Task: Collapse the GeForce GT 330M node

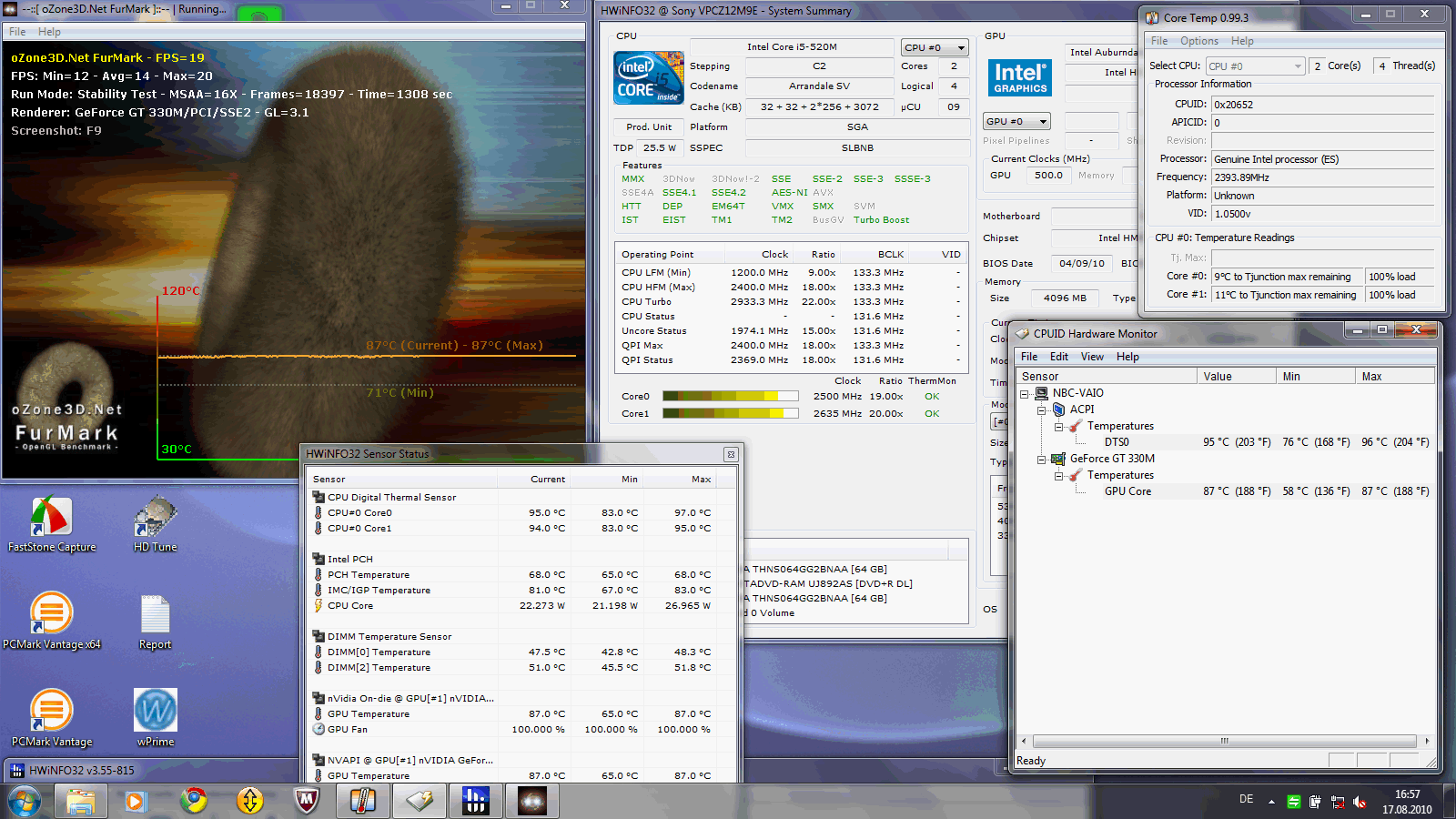Action: (1042, 460)
